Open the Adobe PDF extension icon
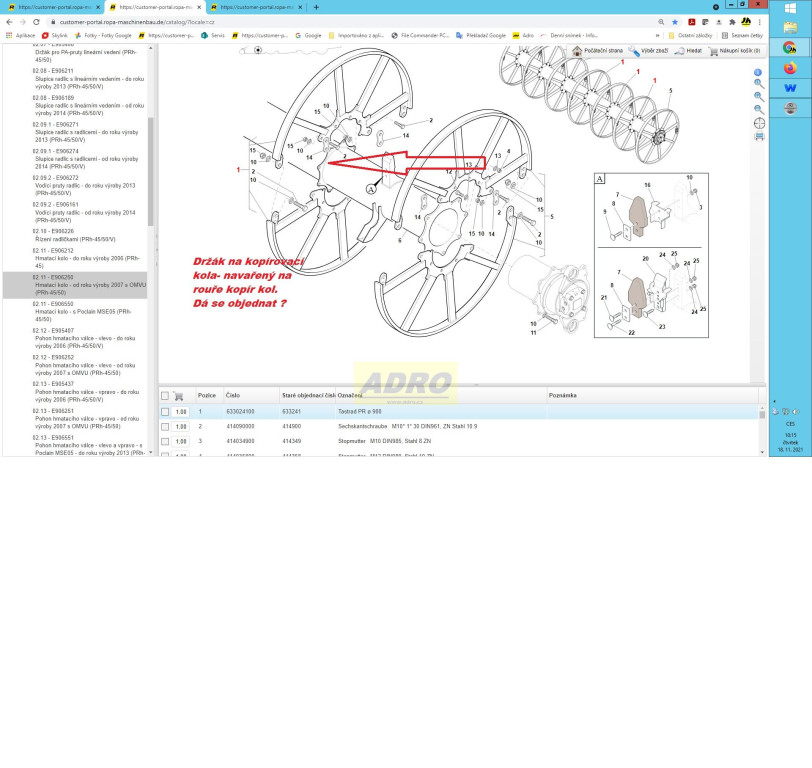This screenshot has height=768, width=812. 691,22
